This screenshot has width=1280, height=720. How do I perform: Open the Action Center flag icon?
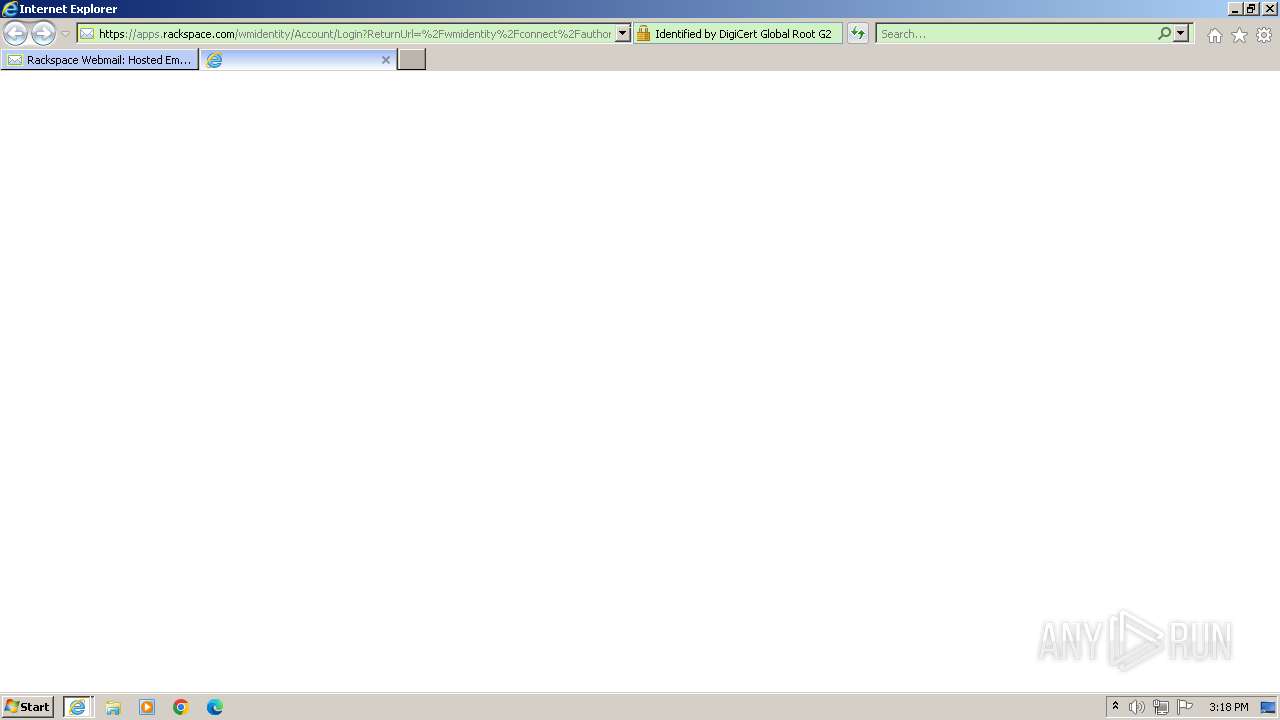click(x=1185, y=707)
